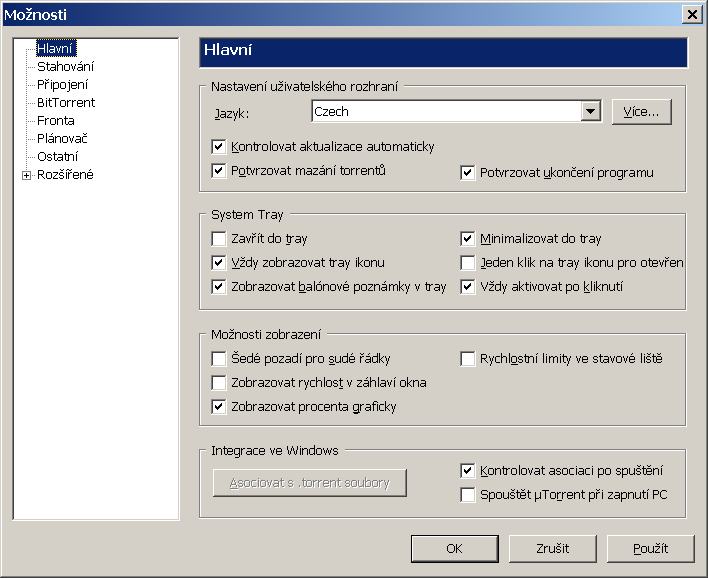Click Zrušit to cancel changes
Screen dimensions: 708x578
tap(553, 548)
